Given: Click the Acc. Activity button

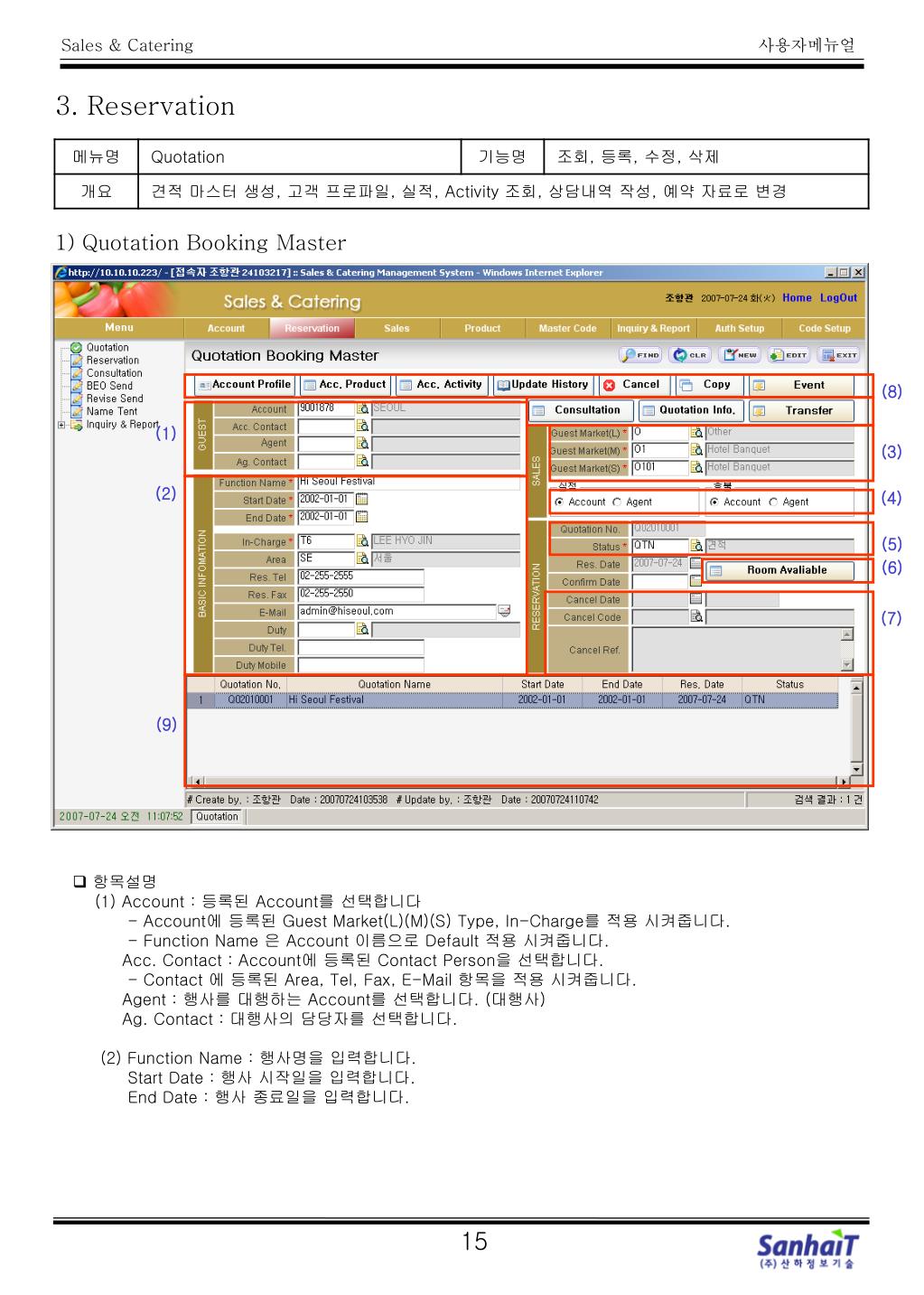Looking at the screenshot, I should 442,385.
